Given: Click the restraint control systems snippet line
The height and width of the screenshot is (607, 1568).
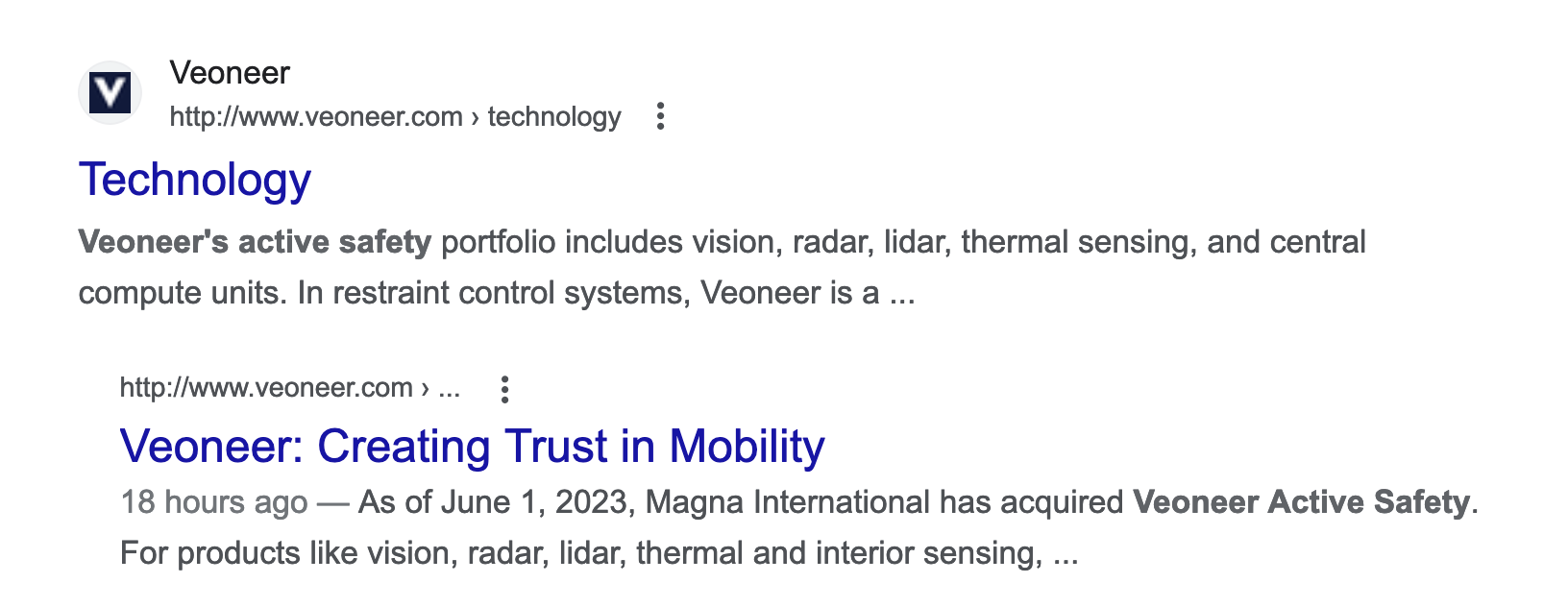Looking at the screenshot, I should point(497,293).
